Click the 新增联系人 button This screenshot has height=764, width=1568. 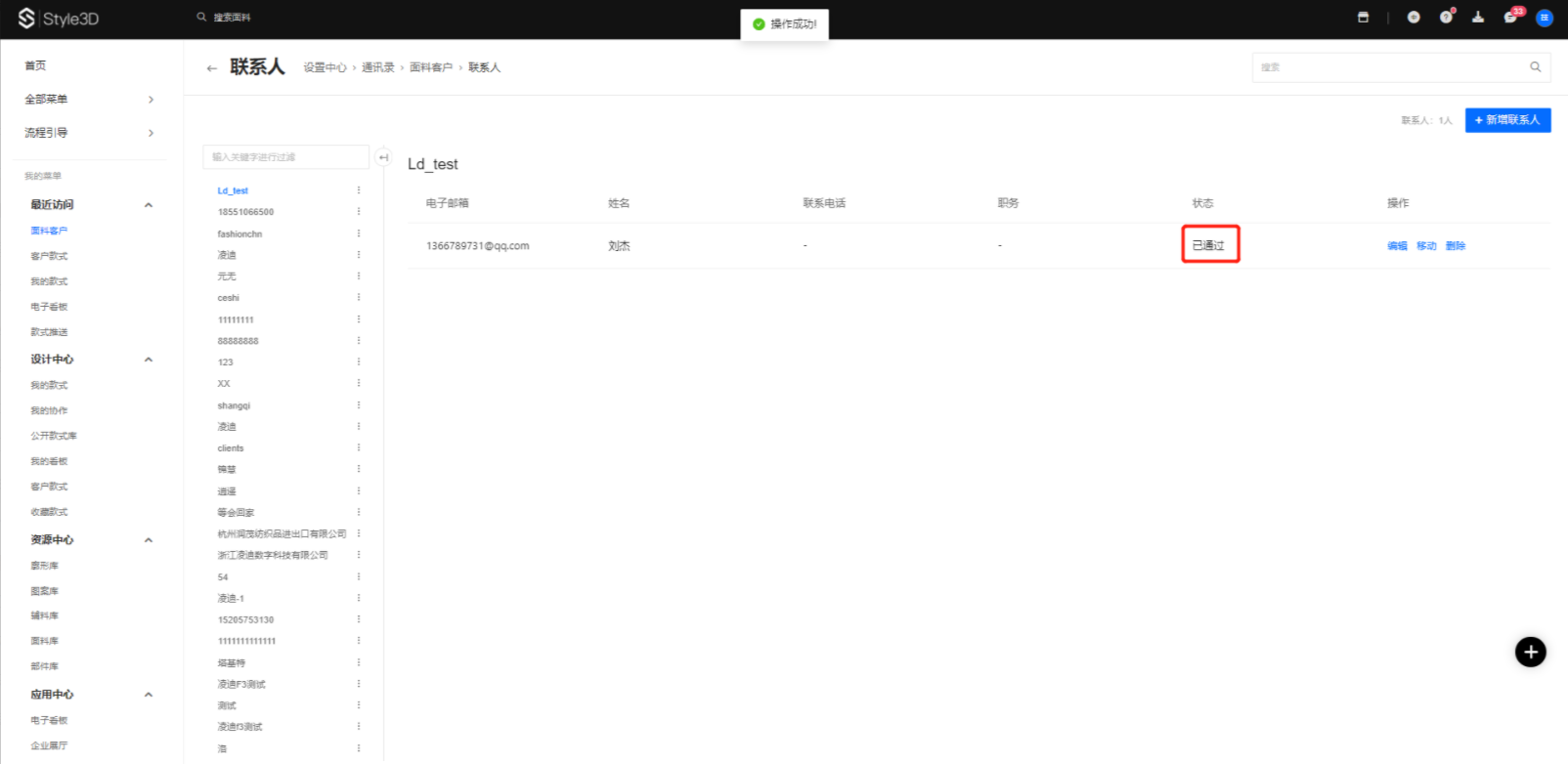coord(1507,120)
